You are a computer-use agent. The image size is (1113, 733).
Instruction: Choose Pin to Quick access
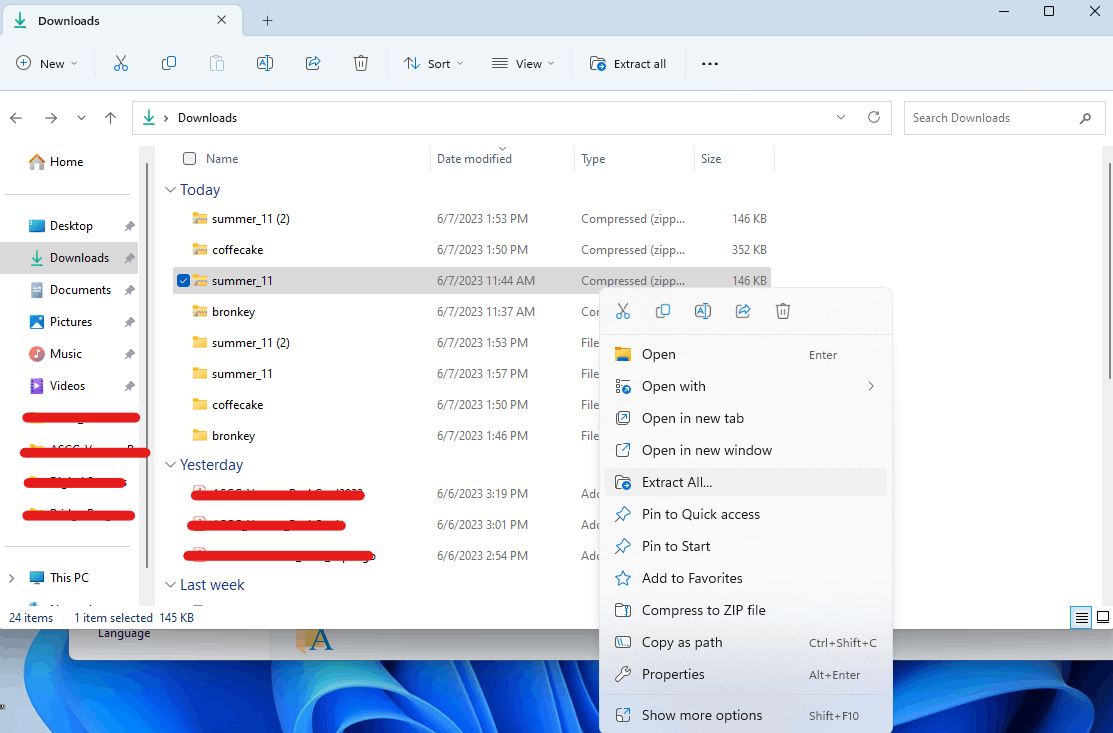pyautogui.click(x=746, y=514)
